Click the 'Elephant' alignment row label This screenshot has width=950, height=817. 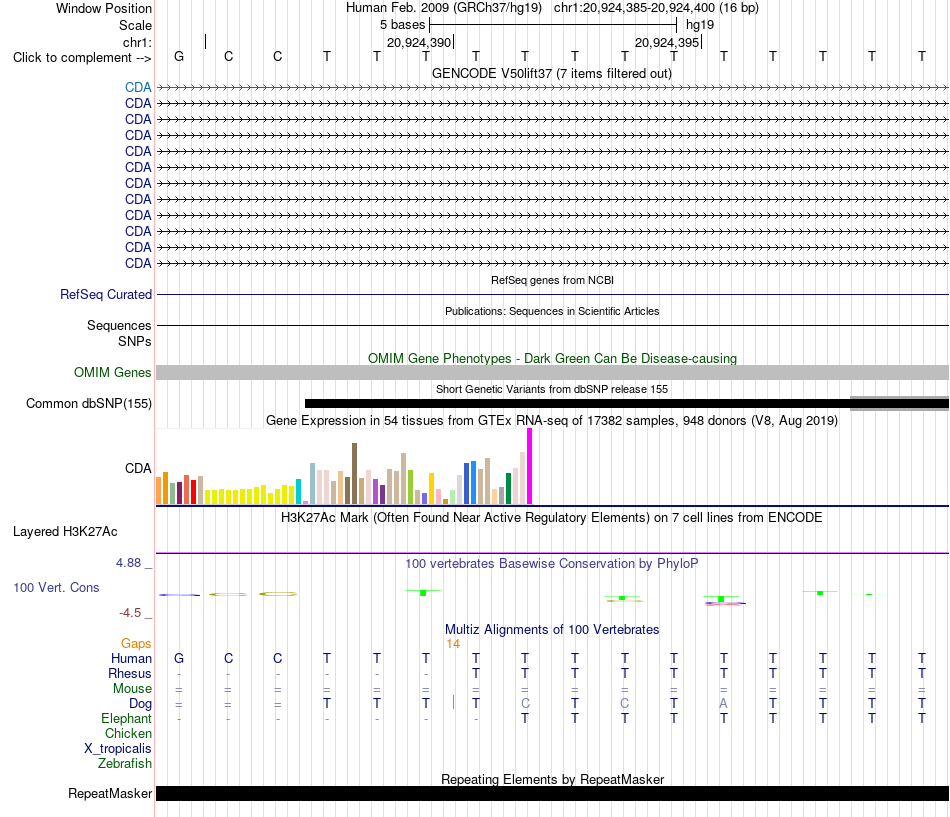pos(127,719)
